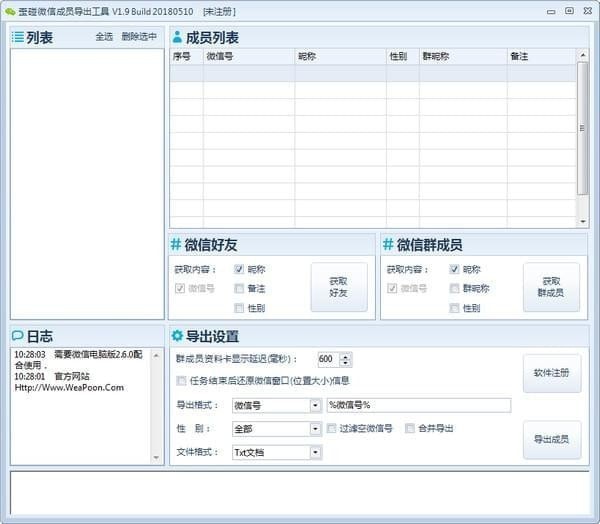Click the member list vertical scrollbar
The image size is (600, 524).
pyautogui.click(x=582, y=130)
